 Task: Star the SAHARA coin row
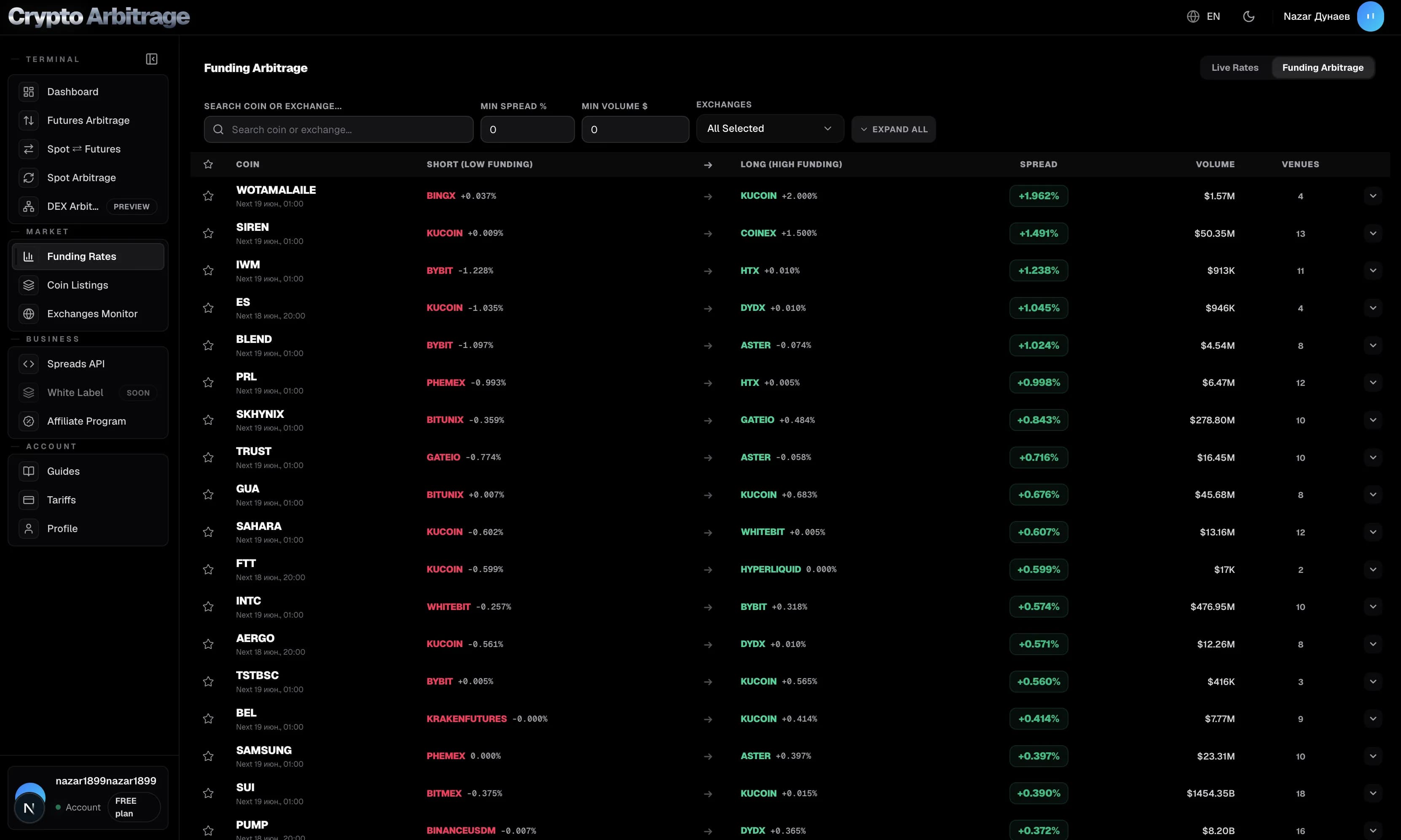coord(208,532)
